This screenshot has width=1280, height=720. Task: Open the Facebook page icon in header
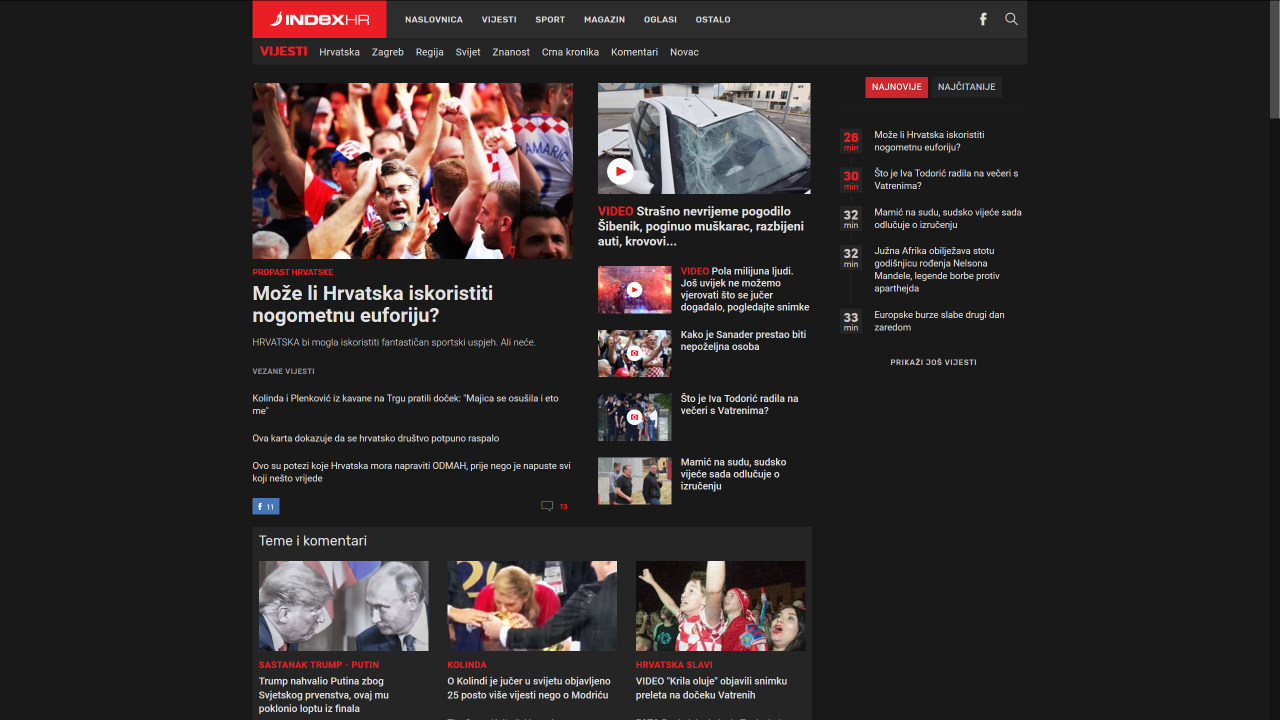click(x=983, y=19)
